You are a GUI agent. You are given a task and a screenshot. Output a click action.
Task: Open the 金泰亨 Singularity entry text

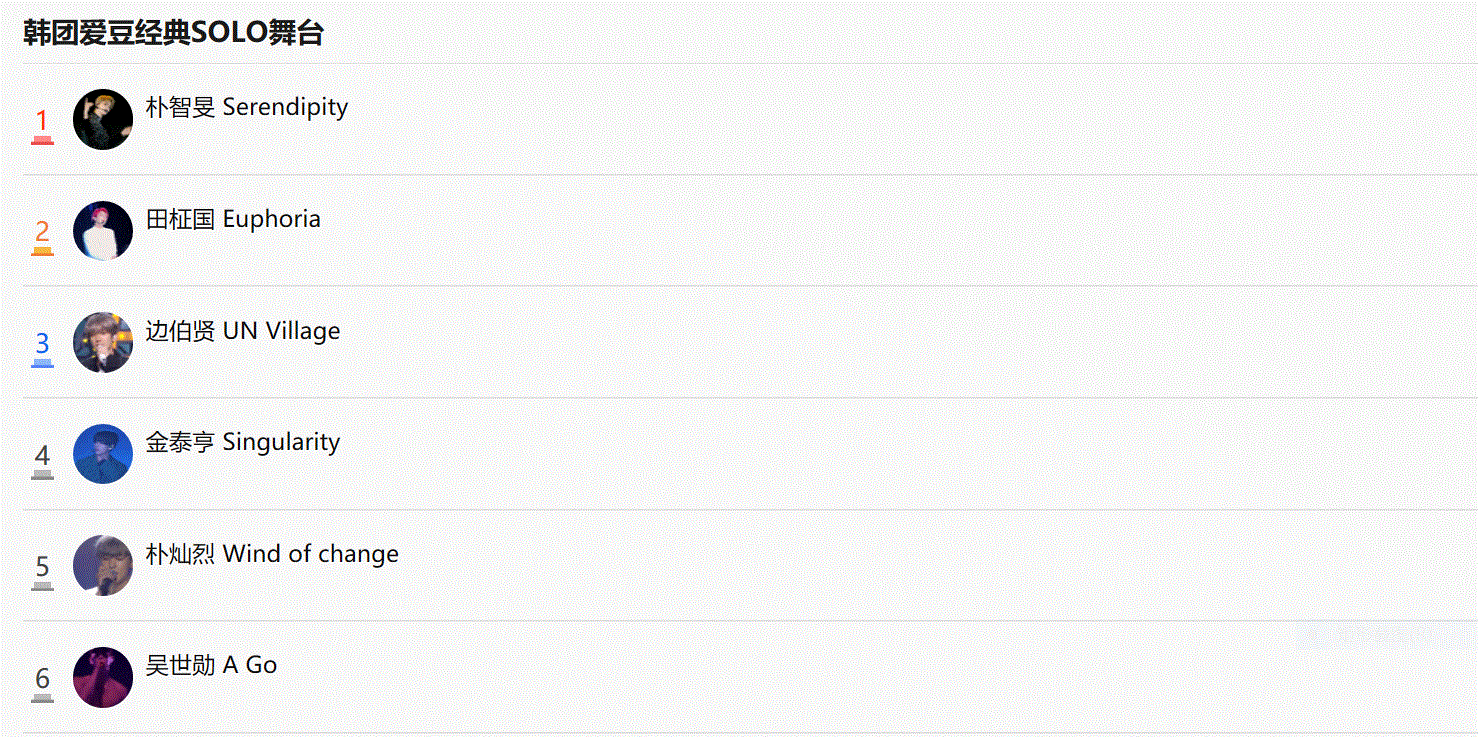click(x=243, y=442)
